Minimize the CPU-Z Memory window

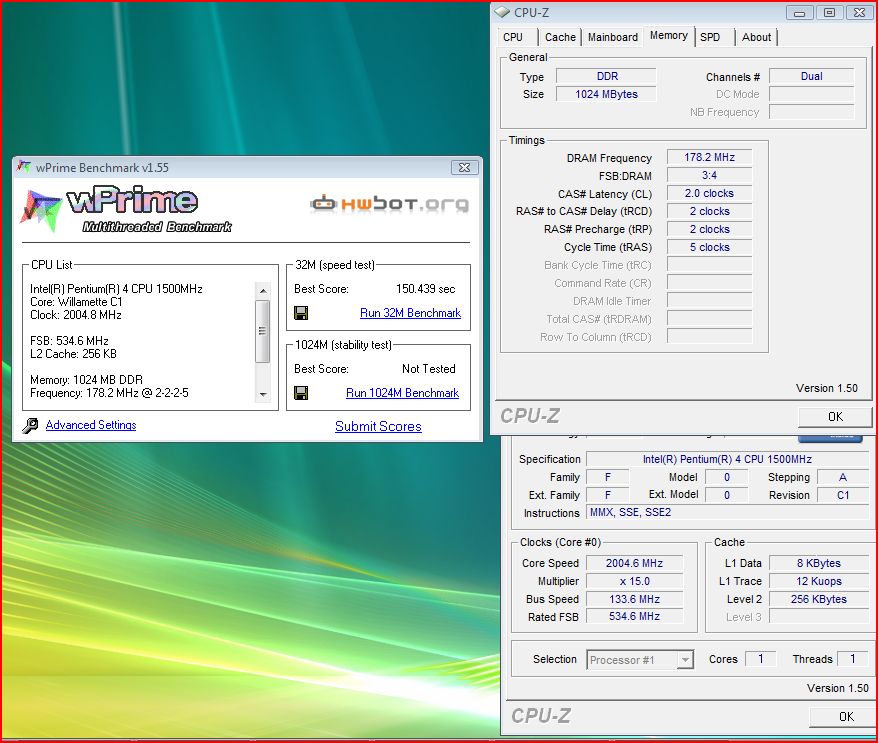pyautogui.click(x=800, y=12)
